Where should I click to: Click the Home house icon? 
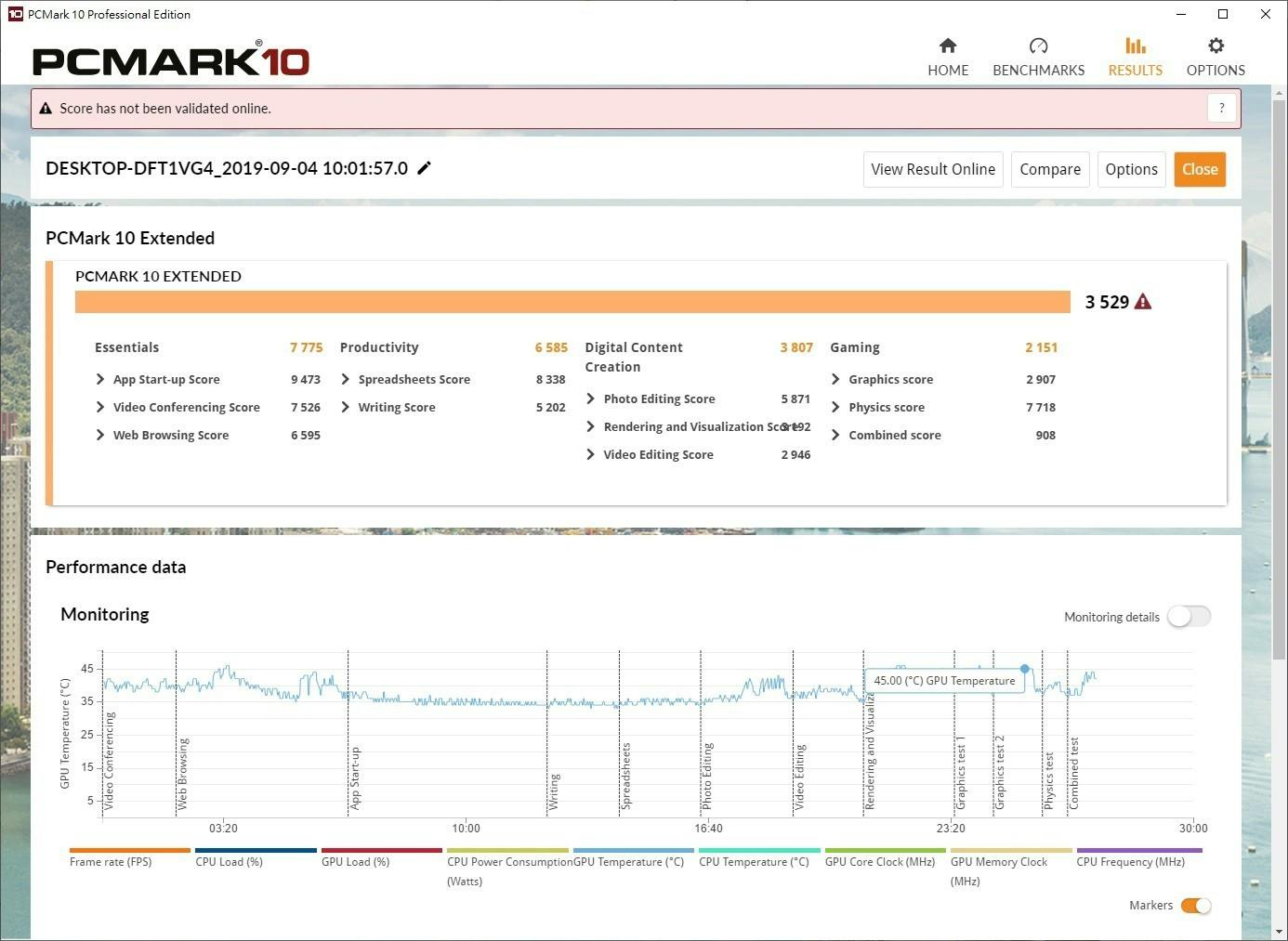[948, 46]
